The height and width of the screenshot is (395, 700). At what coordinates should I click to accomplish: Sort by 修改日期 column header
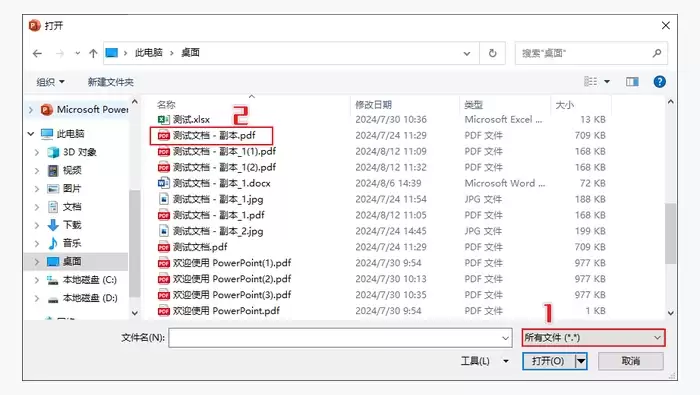pyautogui.click(x=373, y=104)
